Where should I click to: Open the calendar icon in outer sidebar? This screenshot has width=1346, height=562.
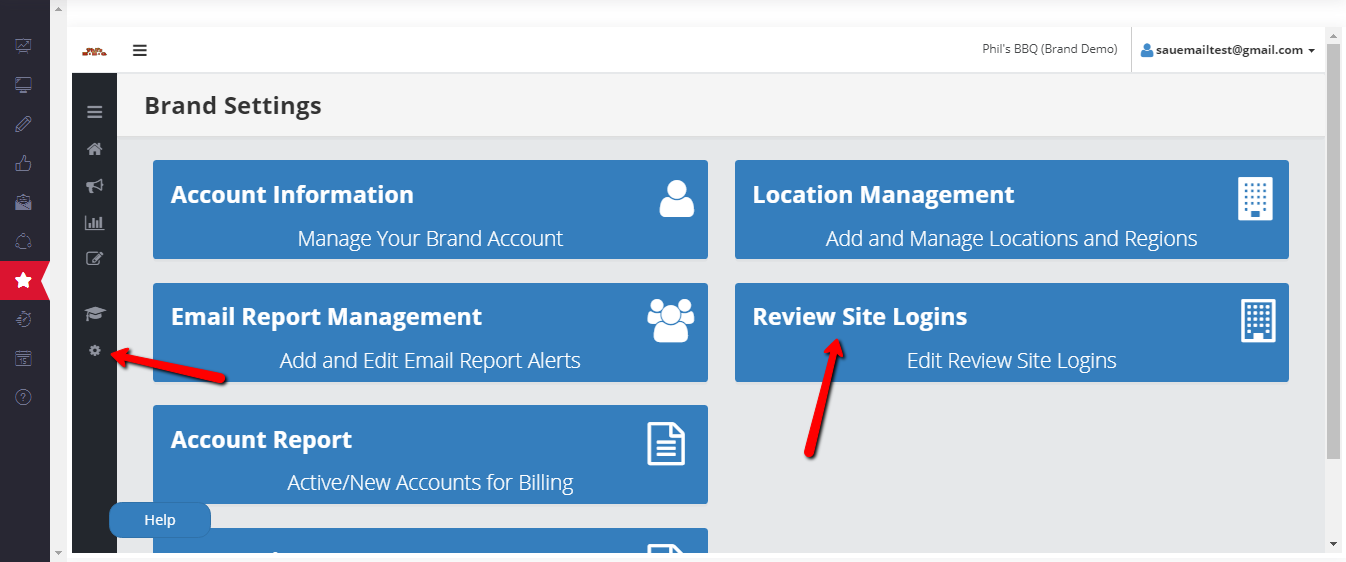pyautogui.click(x=24, y=358)
